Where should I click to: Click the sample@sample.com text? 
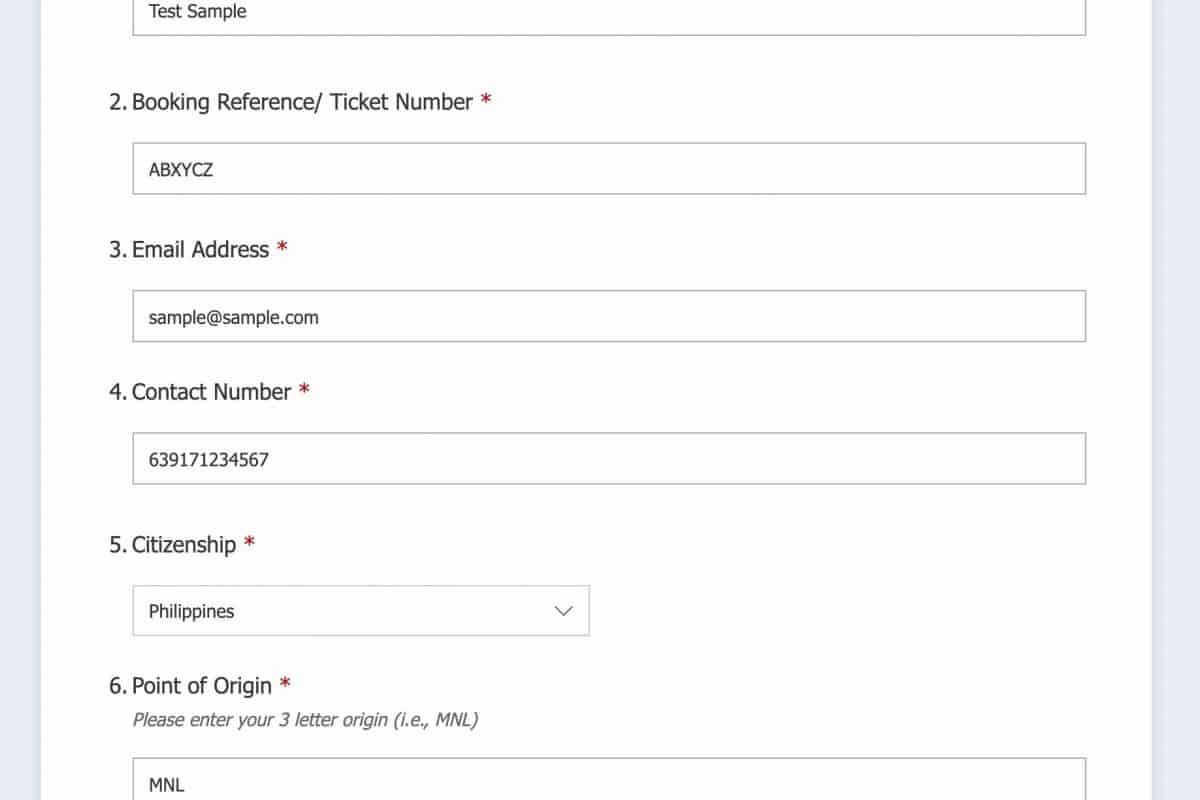(233, 317)
